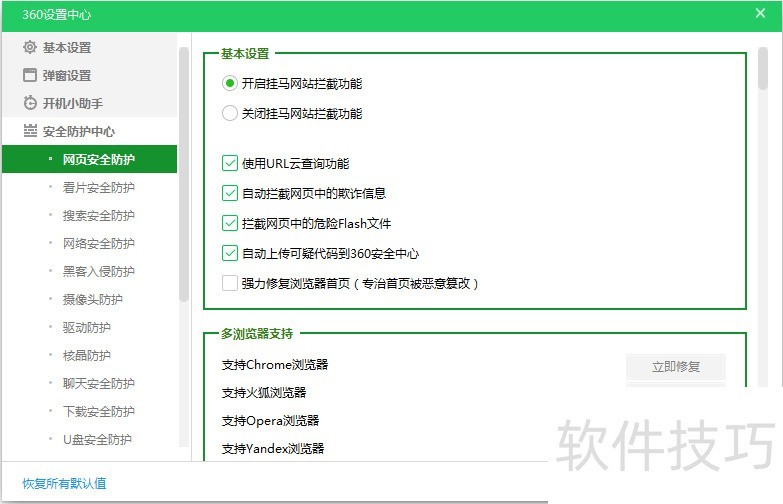
Task: Select 网页安全防护 sidebar item
Action: [90, 159]
